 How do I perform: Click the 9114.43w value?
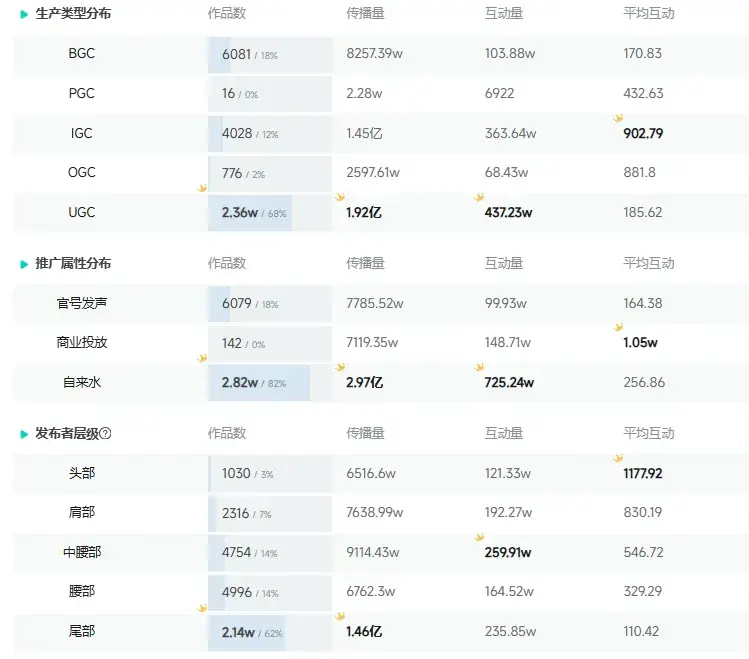click(373, 553)
